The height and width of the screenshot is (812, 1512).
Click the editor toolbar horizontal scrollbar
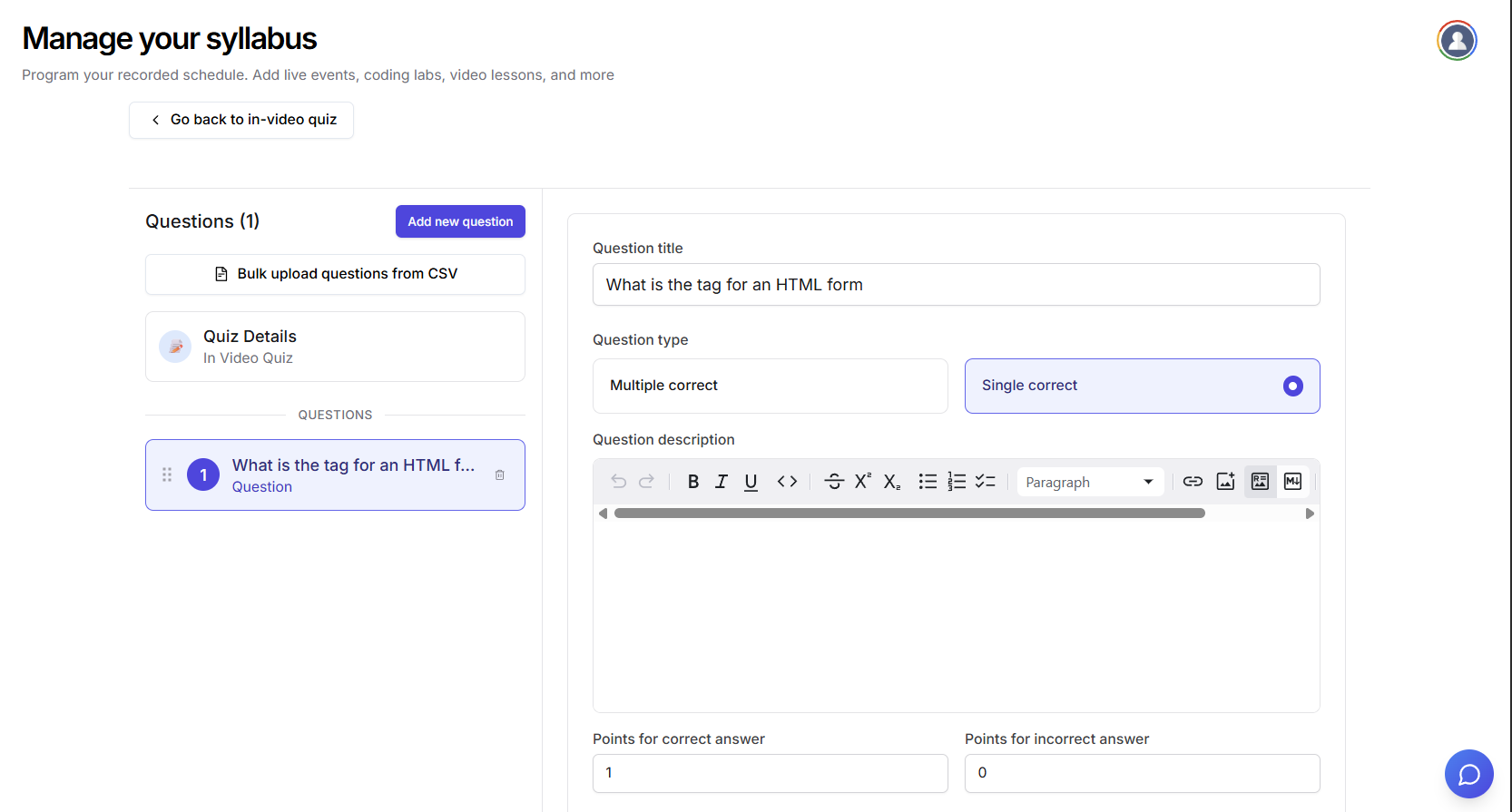(909, 514)
